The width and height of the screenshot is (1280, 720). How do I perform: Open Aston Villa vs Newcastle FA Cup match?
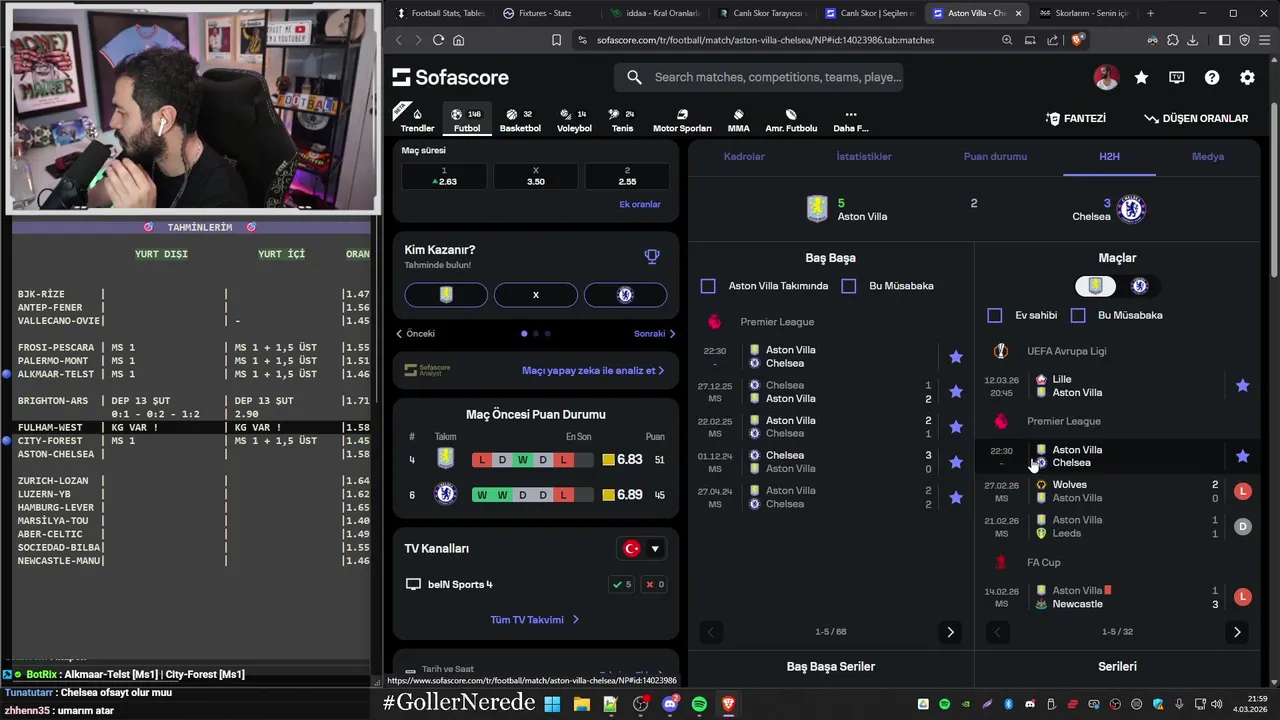click(x=1118, y=597)
